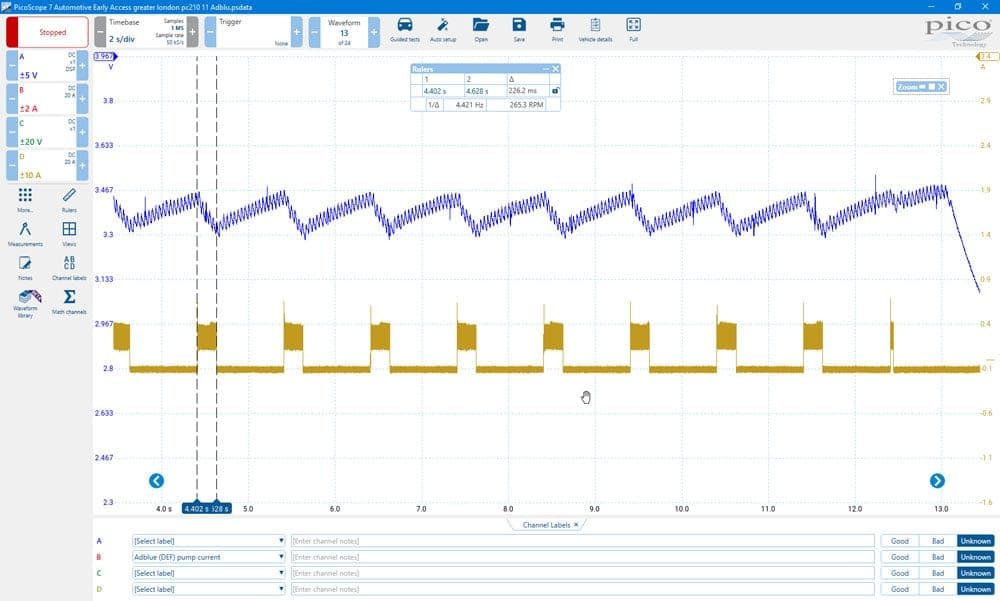Image resolution: width=1000 pixels, height=601 pixels.
Task: Expand channel A label dropdown
Action: click(x=209, y=541)
